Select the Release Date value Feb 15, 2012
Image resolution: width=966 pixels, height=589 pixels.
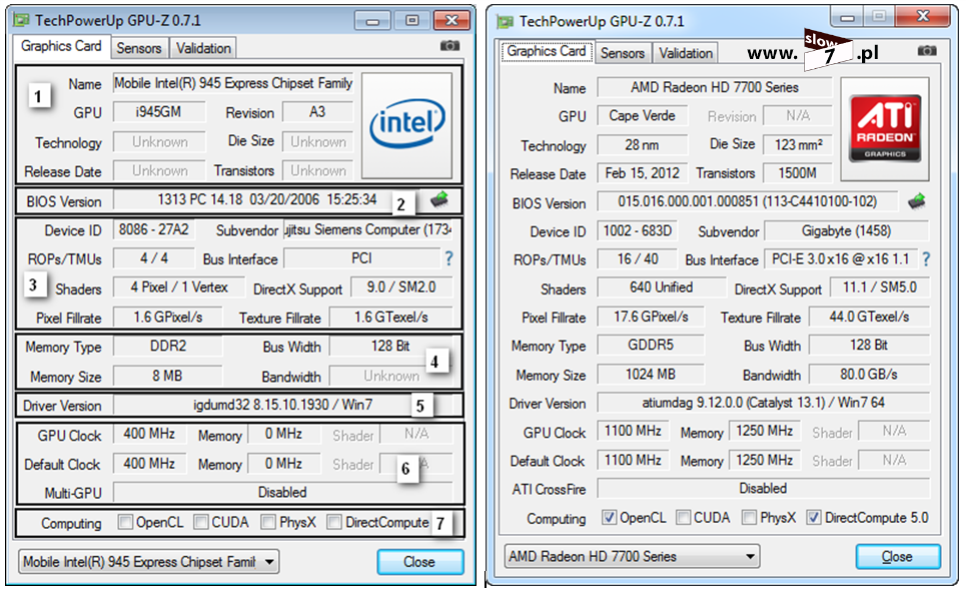click(642, 173)
